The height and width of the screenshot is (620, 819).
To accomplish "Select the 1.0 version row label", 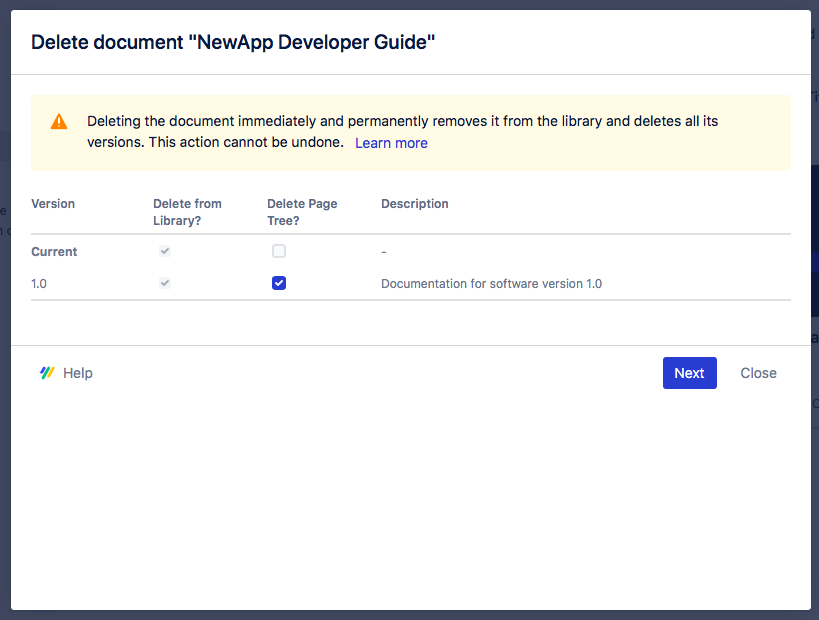I will (39, 284).
